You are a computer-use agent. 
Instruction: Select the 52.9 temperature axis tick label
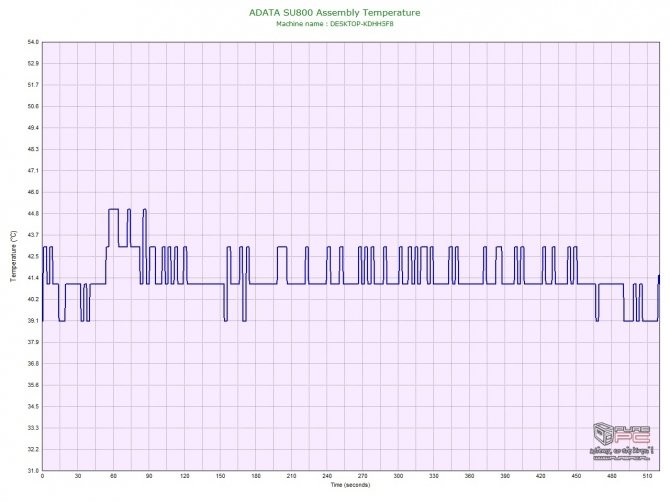(x=33, y=63)
